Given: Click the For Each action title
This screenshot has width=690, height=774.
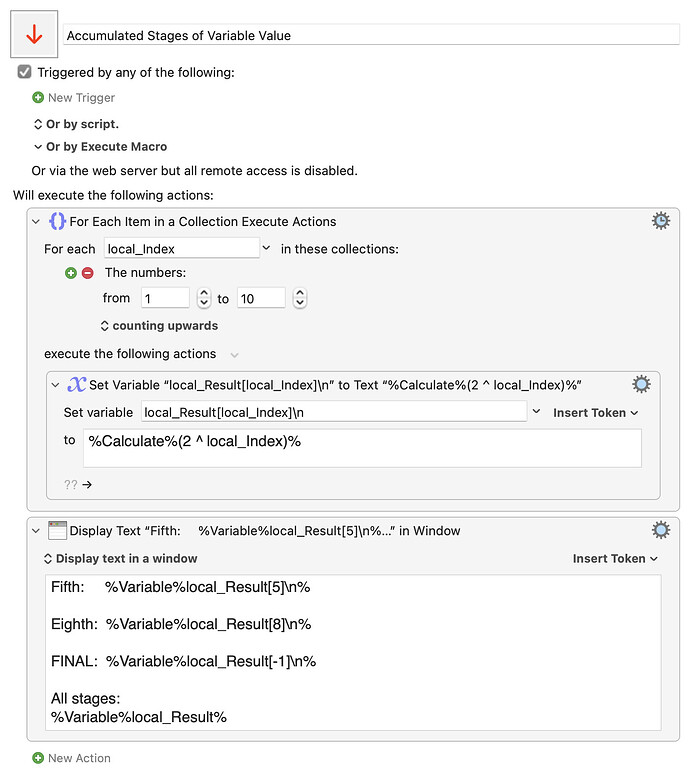Looking at the screenshot, I should click(203, 222).
